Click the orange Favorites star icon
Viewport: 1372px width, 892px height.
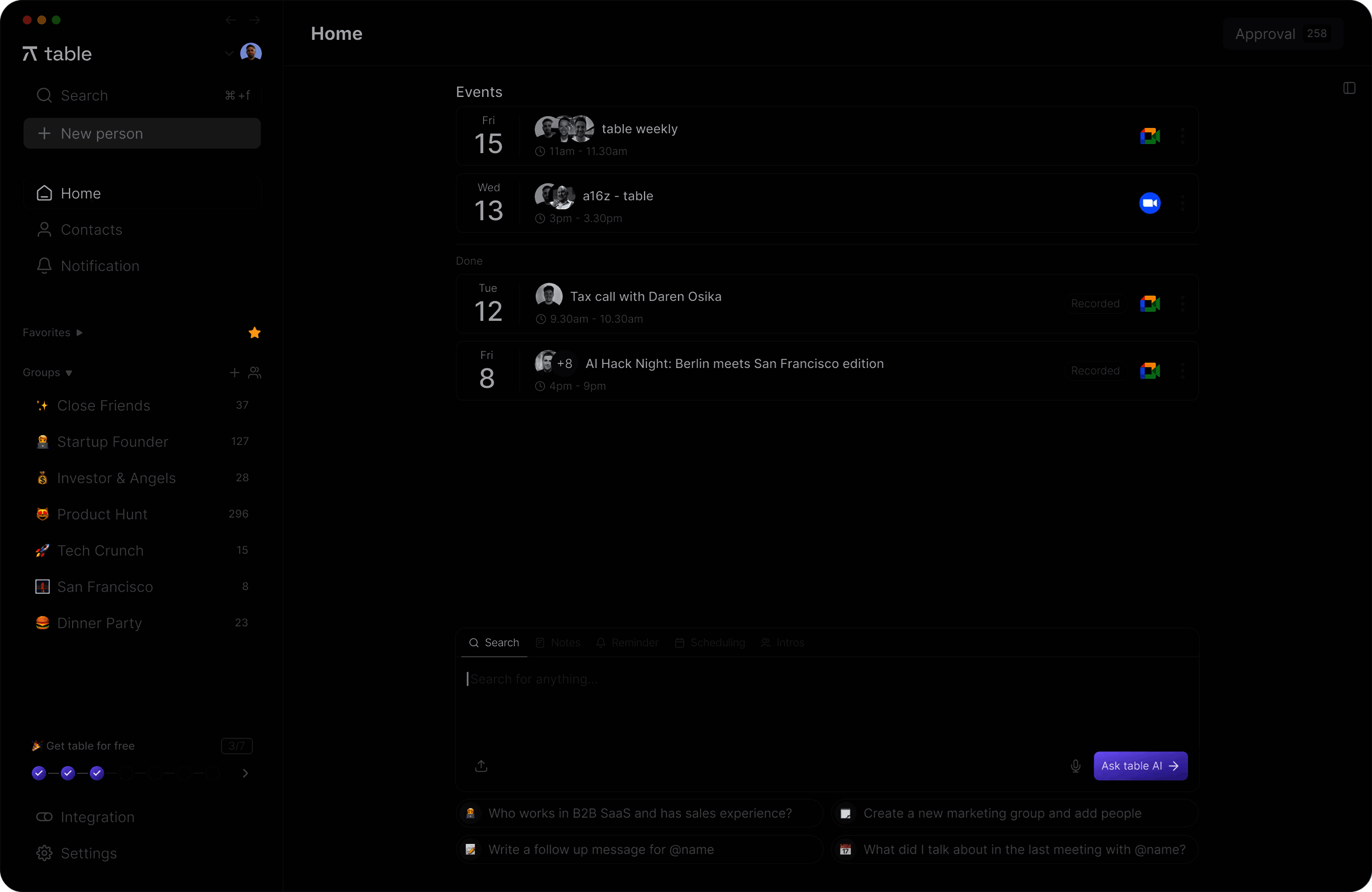tap(254, 333)
